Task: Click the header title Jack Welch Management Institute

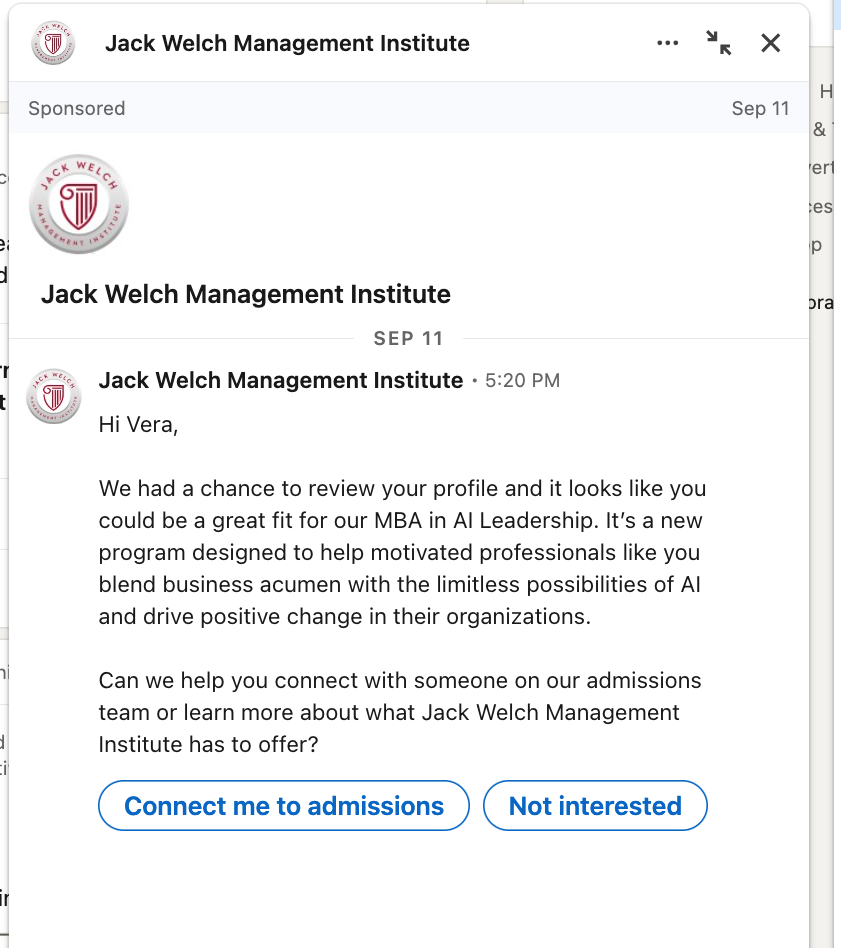Action: 287,43
